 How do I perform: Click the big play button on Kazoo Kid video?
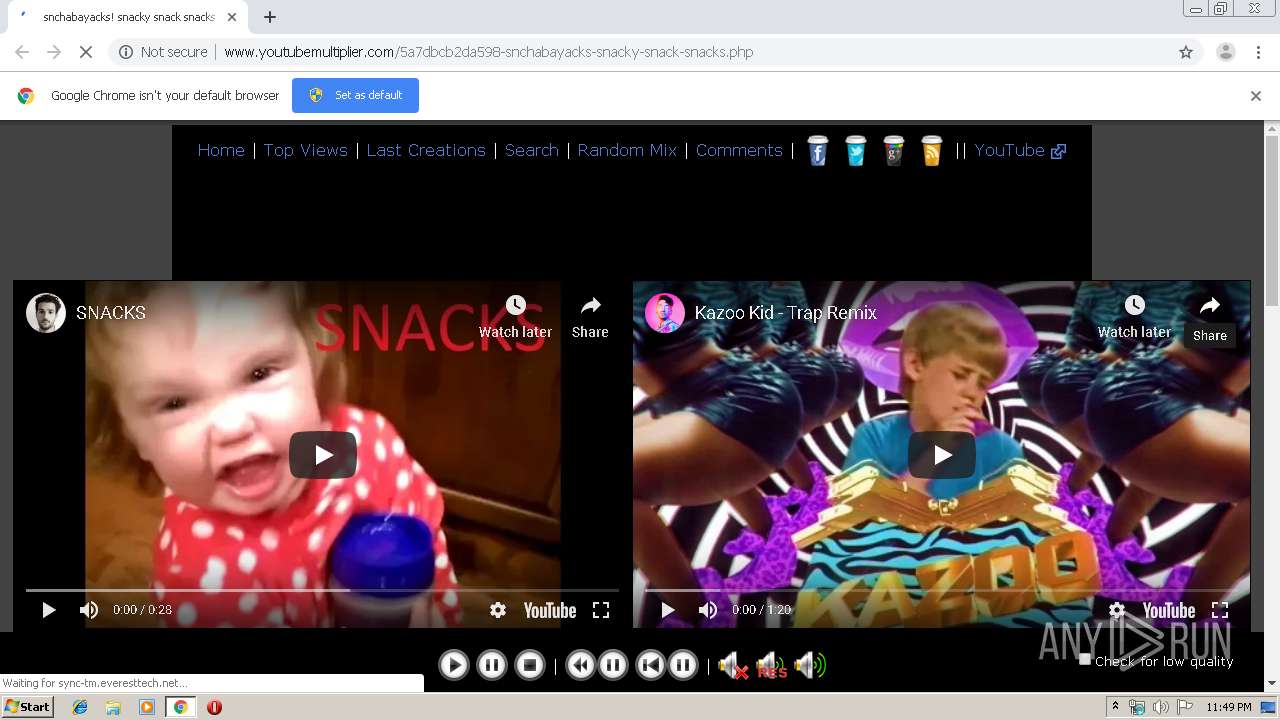942,455
